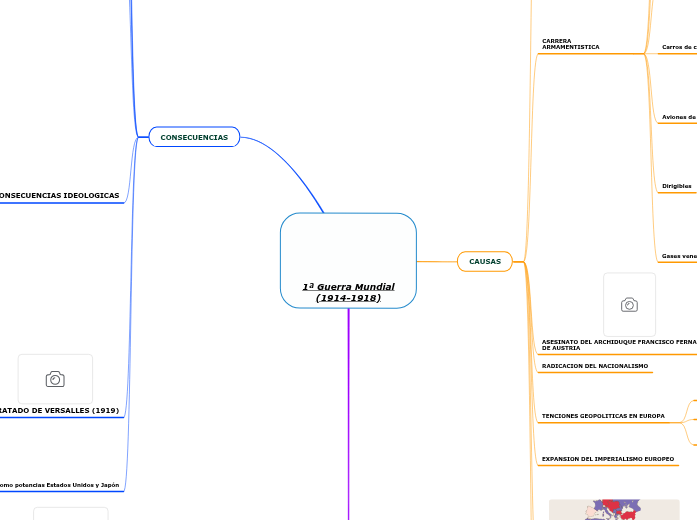Click the Dirigibles subtopic

[x=677, y=186]
